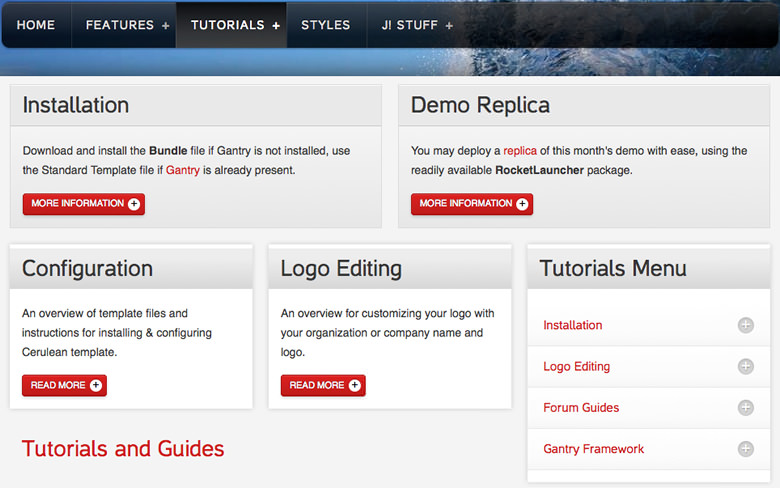Image resolution: width=780 pixels, height=488 pixels.
Task: Click More Information button under Installation
Action: [84, 204]
